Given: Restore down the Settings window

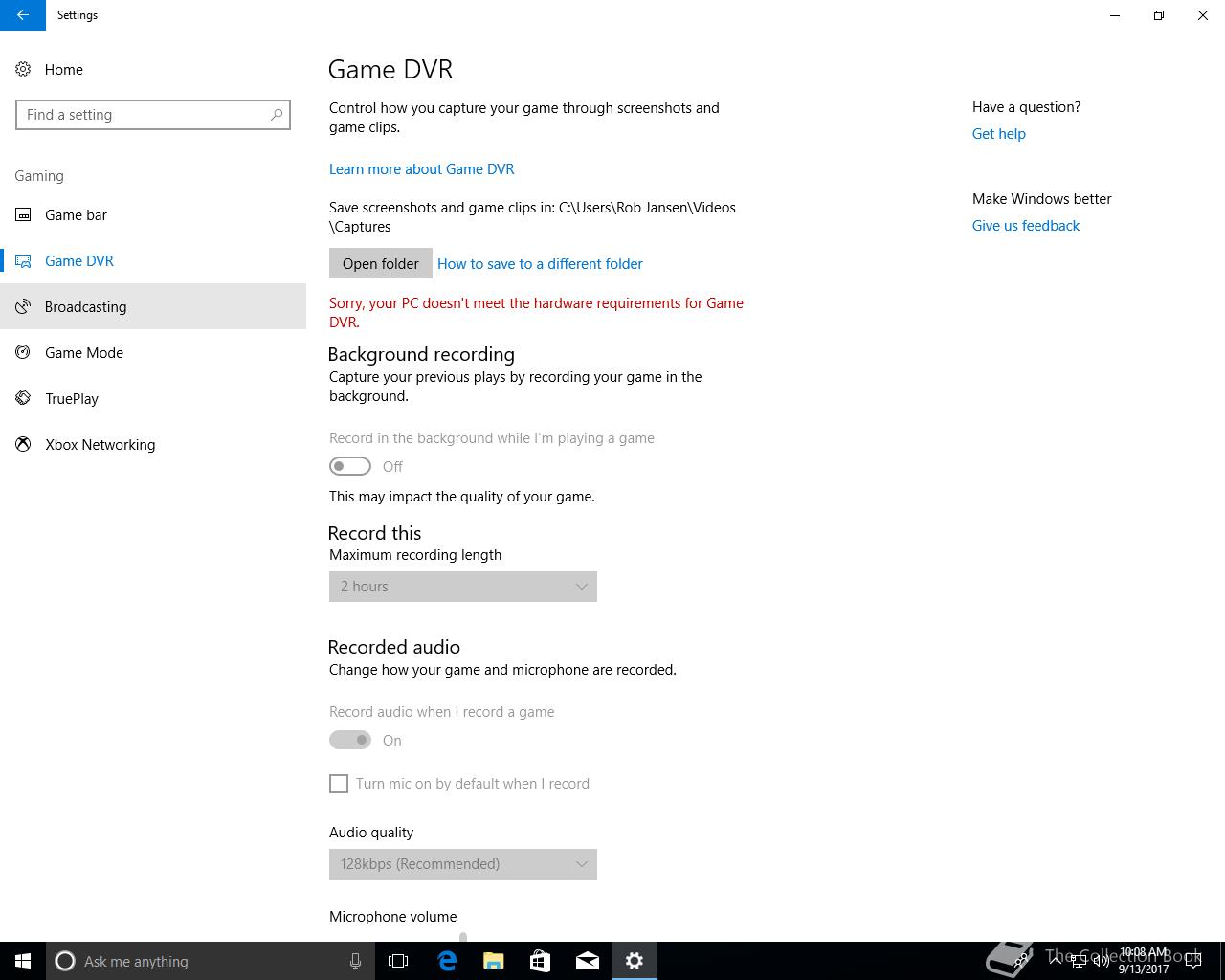Looking at the screenshot, I should (x=1159, y=15).
